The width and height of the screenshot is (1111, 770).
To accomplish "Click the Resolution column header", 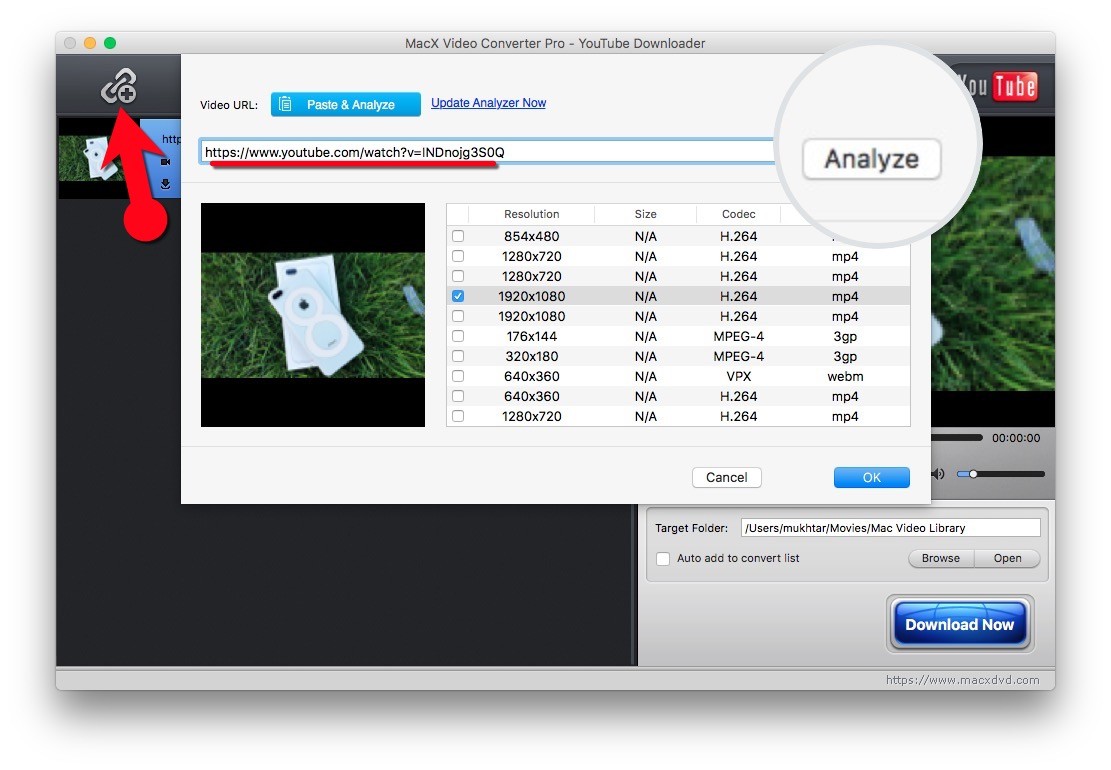I will coord(531,214).
